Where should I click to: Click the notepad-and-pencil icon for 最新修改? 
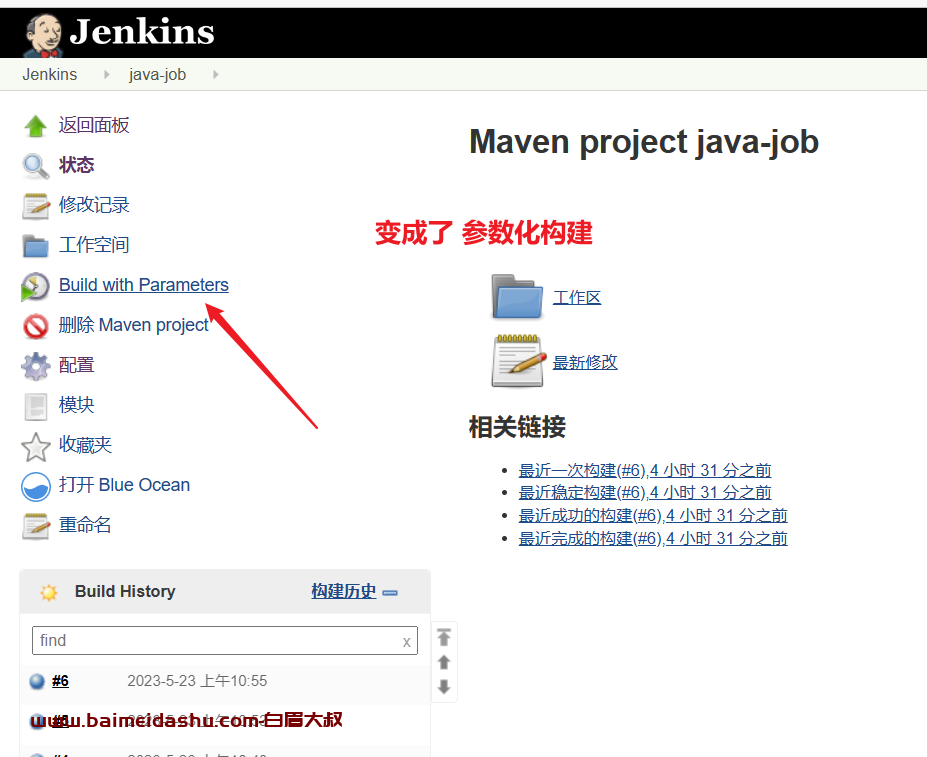point(518,361)
